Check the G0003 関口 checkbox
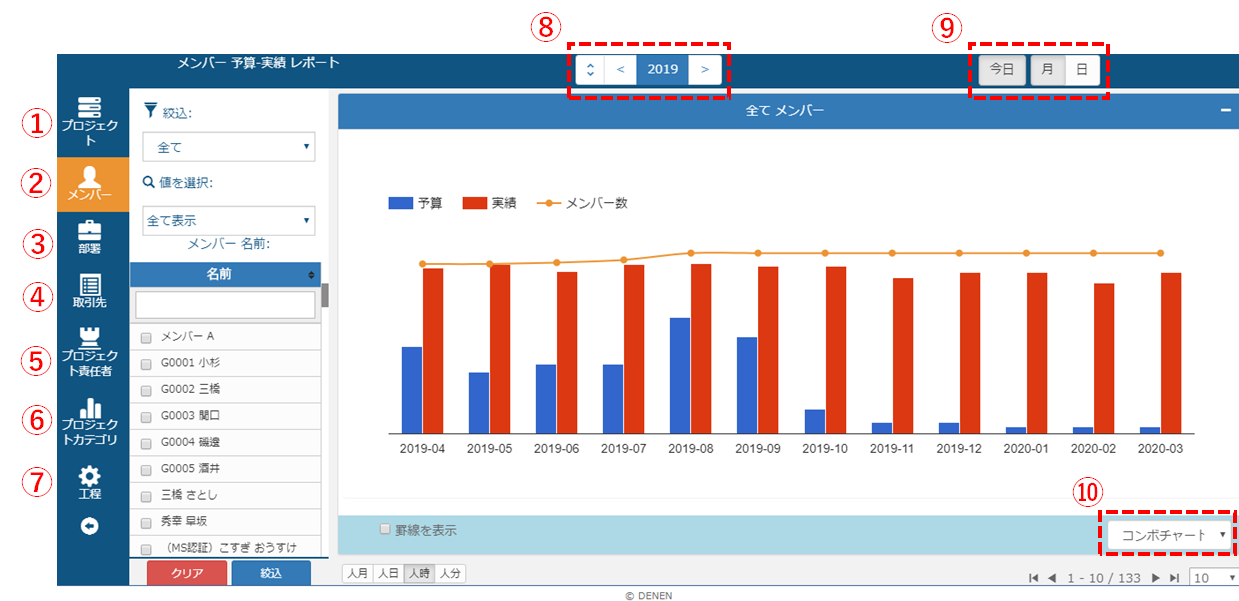 click(146, 416)
